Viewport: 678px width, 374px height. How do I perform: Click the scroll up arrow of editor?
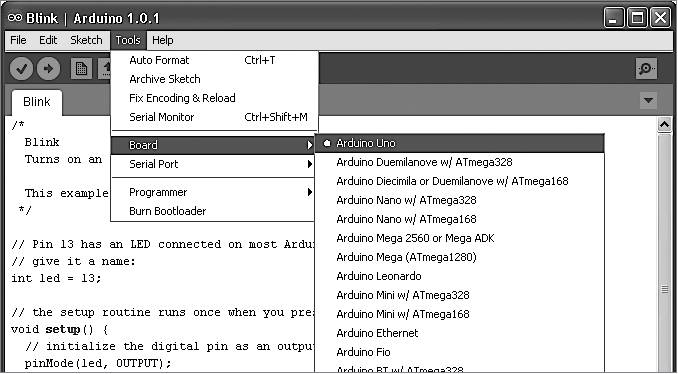tap(664, 125)
